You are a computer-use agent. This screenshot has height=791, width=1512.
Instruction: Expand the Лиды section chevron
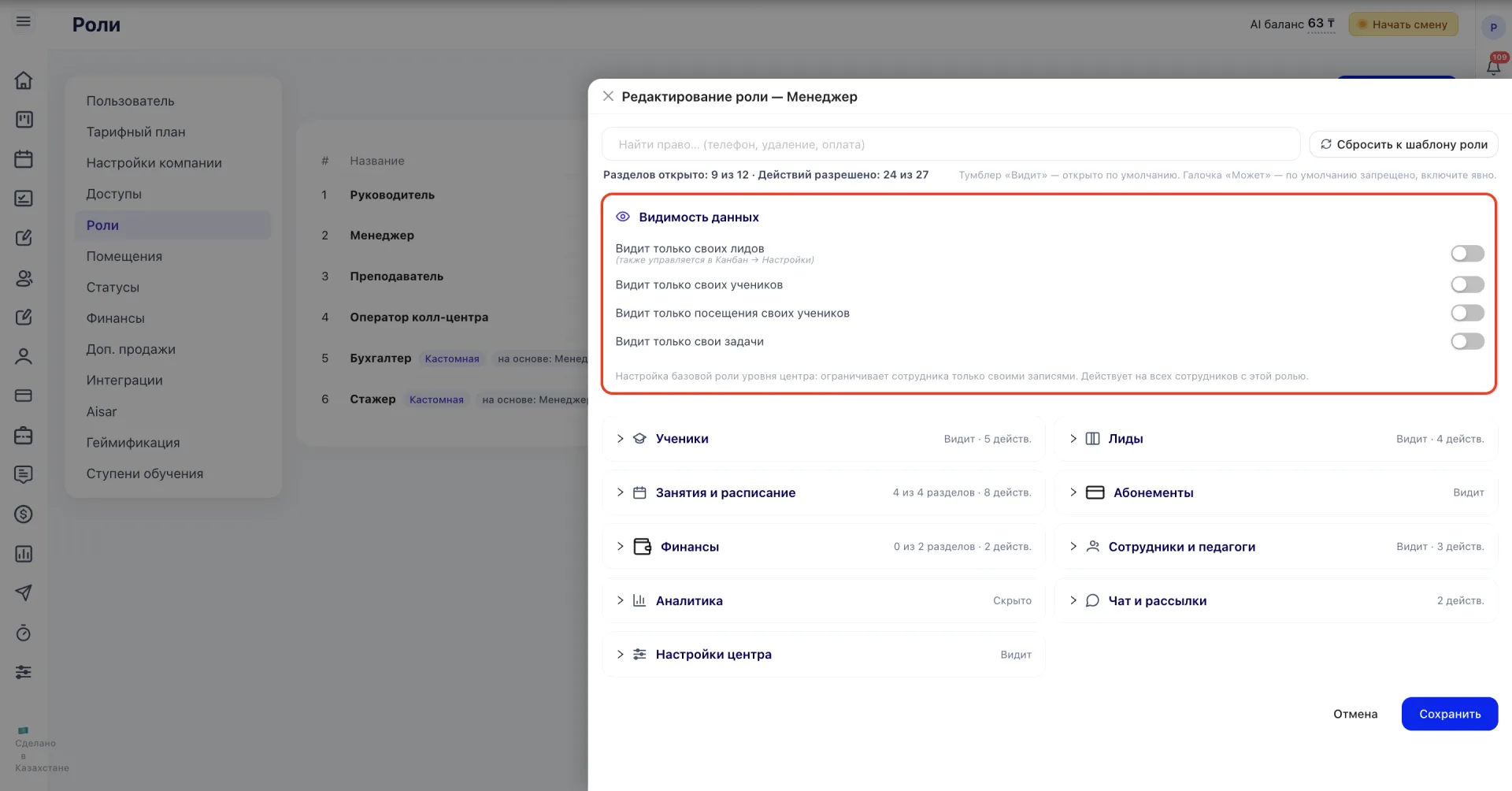pos(1073,439)
